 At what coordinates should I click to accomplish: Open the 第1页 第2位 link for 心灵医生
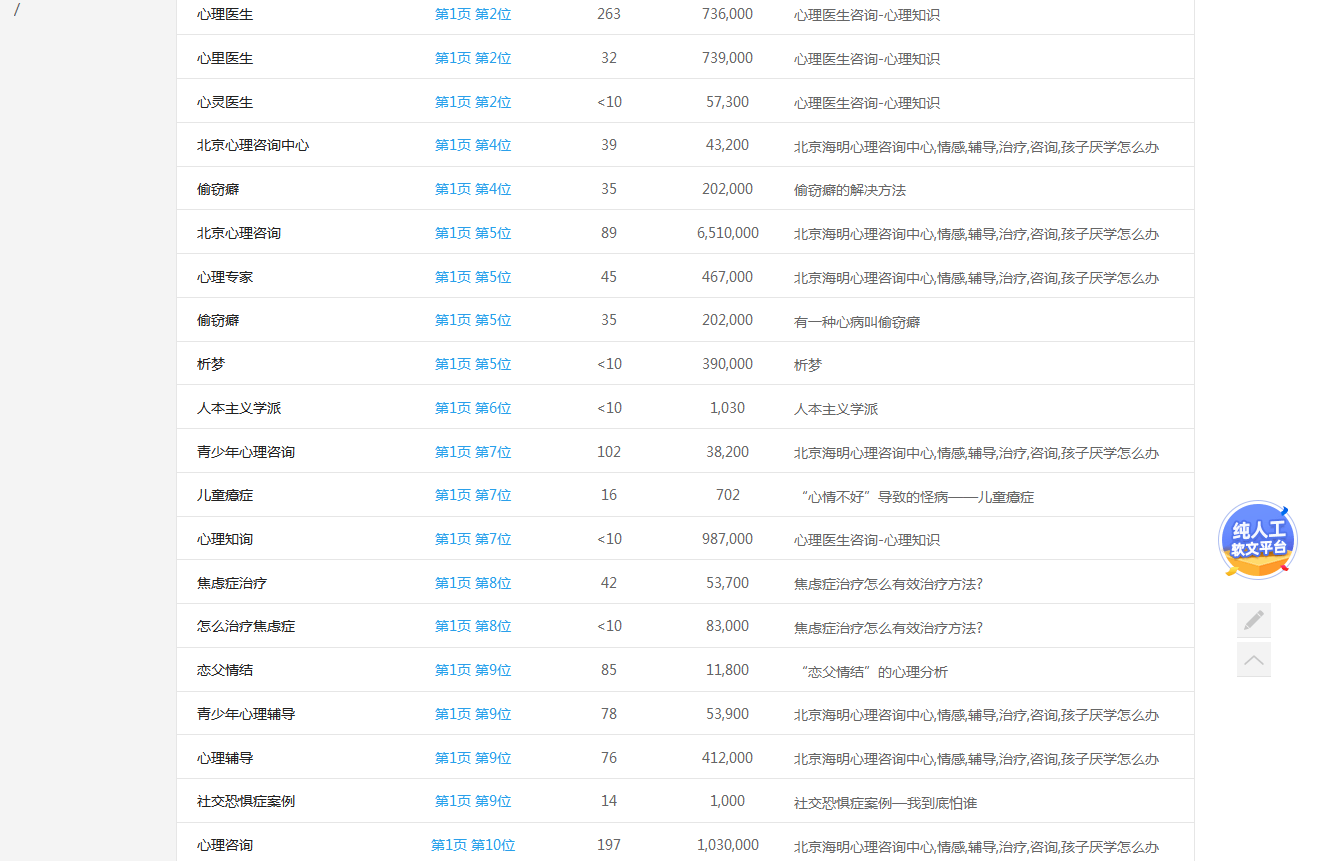tap(472, 101)
